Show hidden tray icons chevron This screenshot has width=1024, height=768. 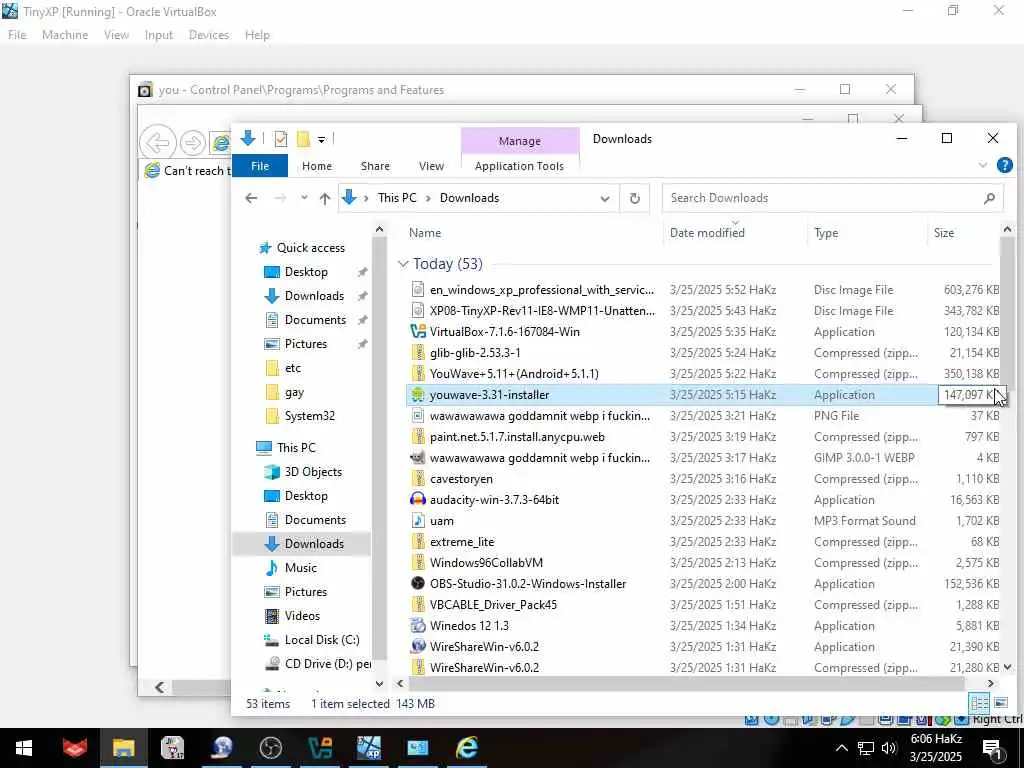(841, 748)
